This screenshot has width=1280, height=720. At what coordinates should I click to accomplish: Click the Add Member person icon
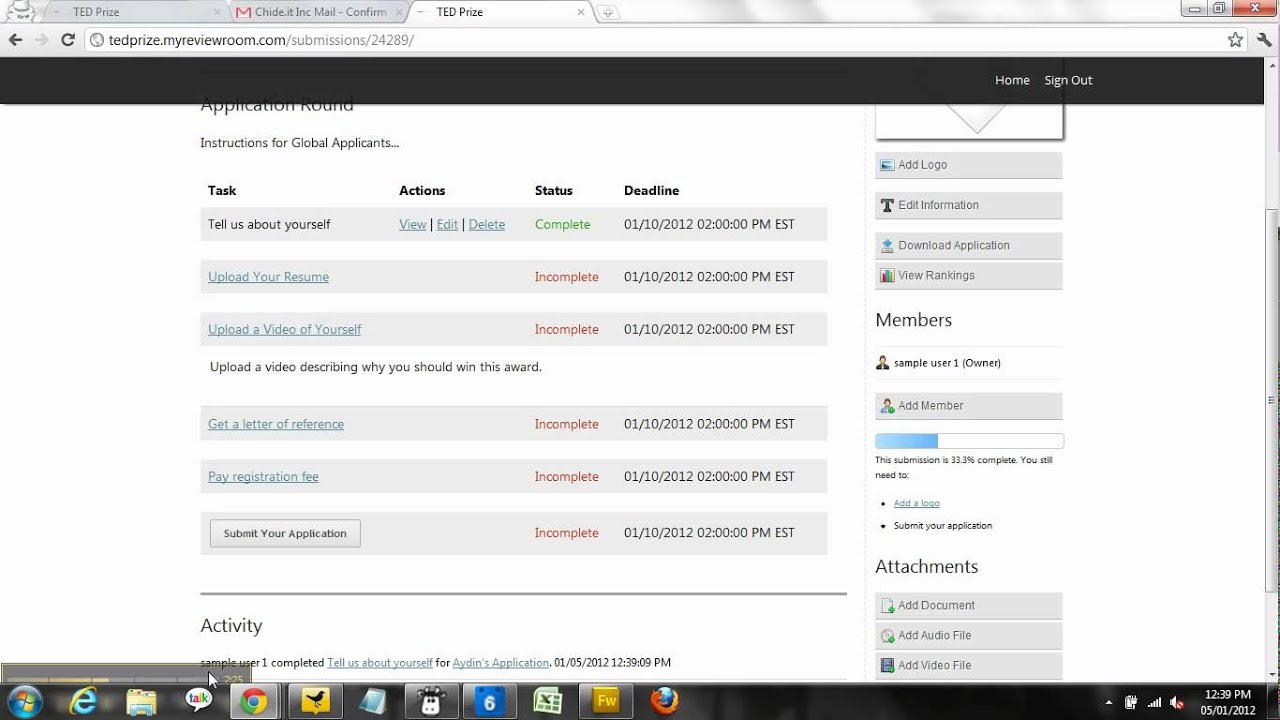pyautogui.click(x=886, y=406)
